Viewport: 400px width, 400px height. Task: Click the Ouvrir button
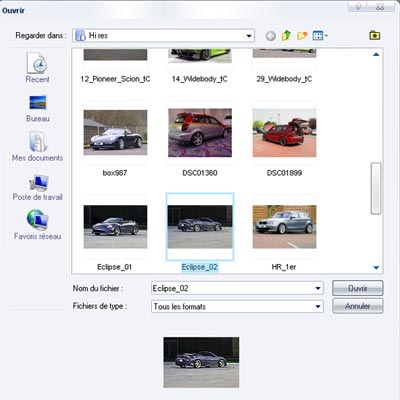(x=358, y=288)
